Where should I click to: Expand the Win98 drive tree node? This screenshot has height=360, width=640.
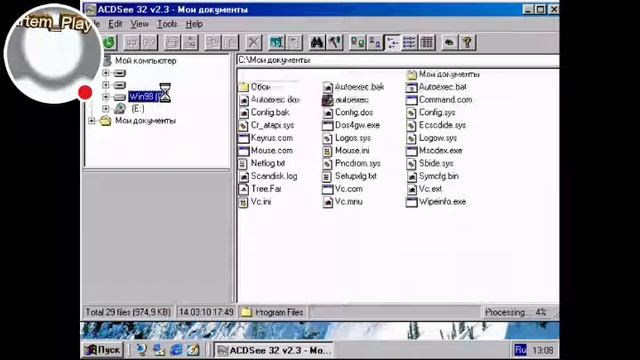coord(106,97)
